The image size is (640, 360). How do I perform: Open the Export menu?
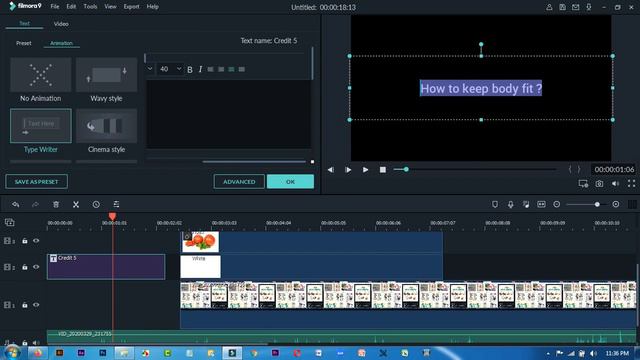click(131, 7)
